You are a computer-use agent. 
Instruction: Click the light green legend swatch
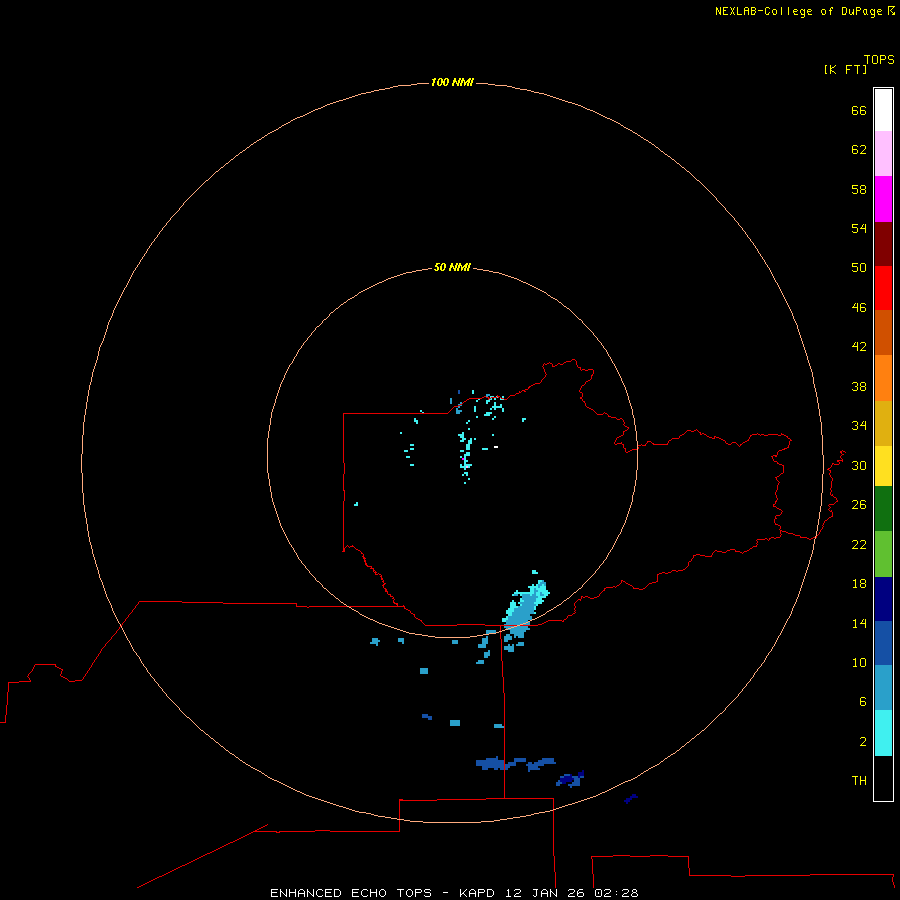click(883, 554)
